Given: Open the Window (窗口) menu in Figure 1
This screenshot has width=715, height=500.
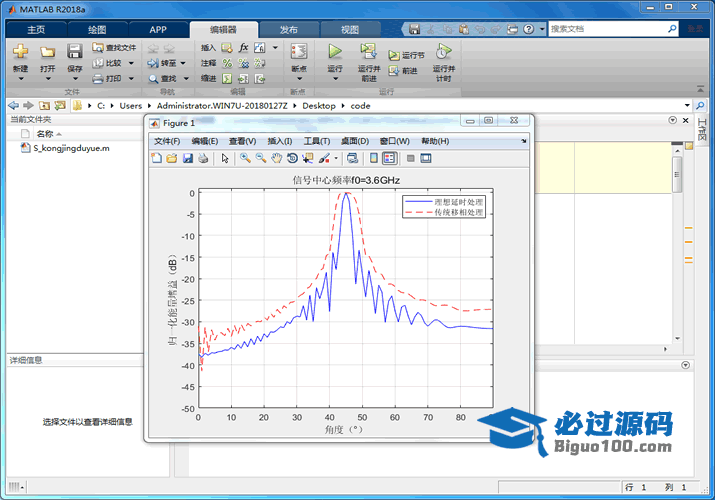Looking at the screenshot, I should (395, 141).
